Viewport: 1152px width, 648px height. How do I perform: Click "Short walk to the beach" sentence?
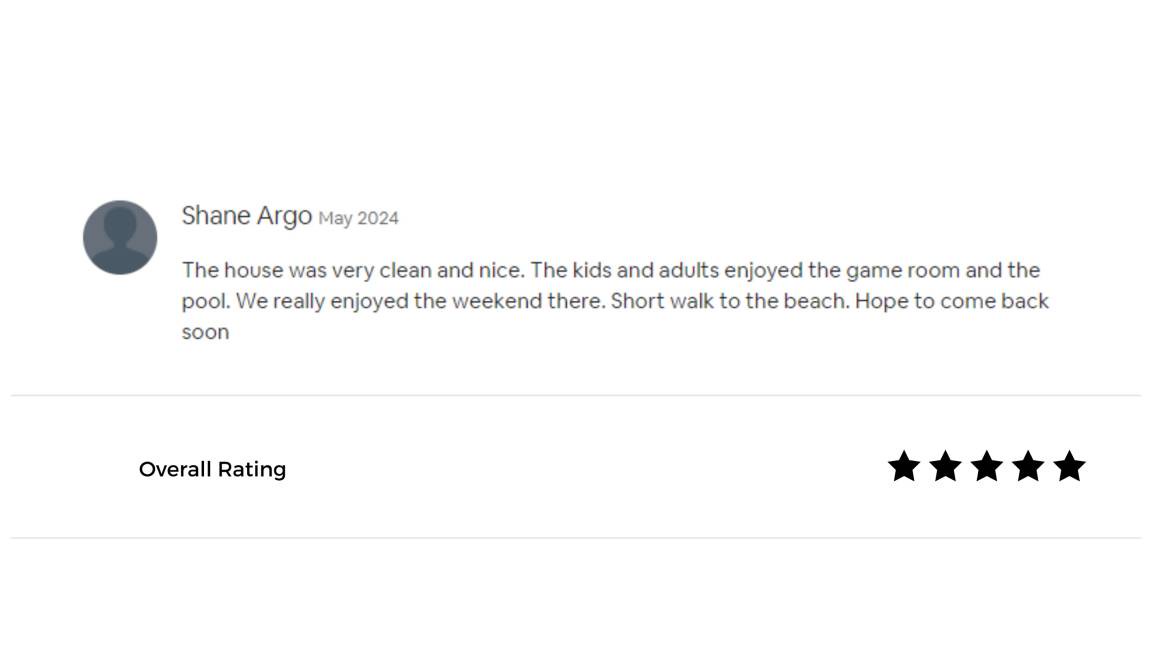point(730,301)
